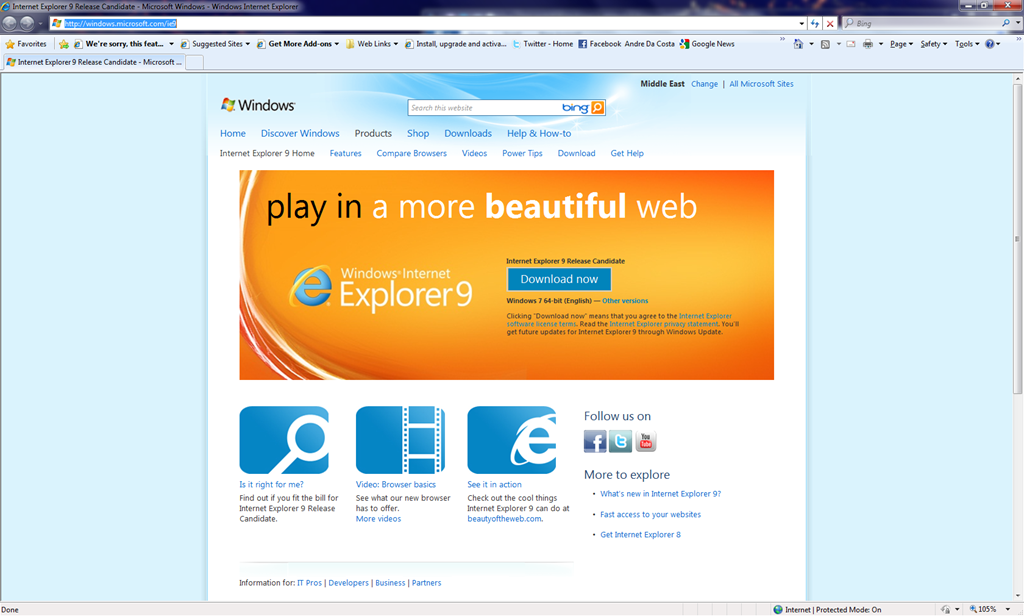Open the Andre Da Costa favorite
1024x616 pixels.
point(649,44)
